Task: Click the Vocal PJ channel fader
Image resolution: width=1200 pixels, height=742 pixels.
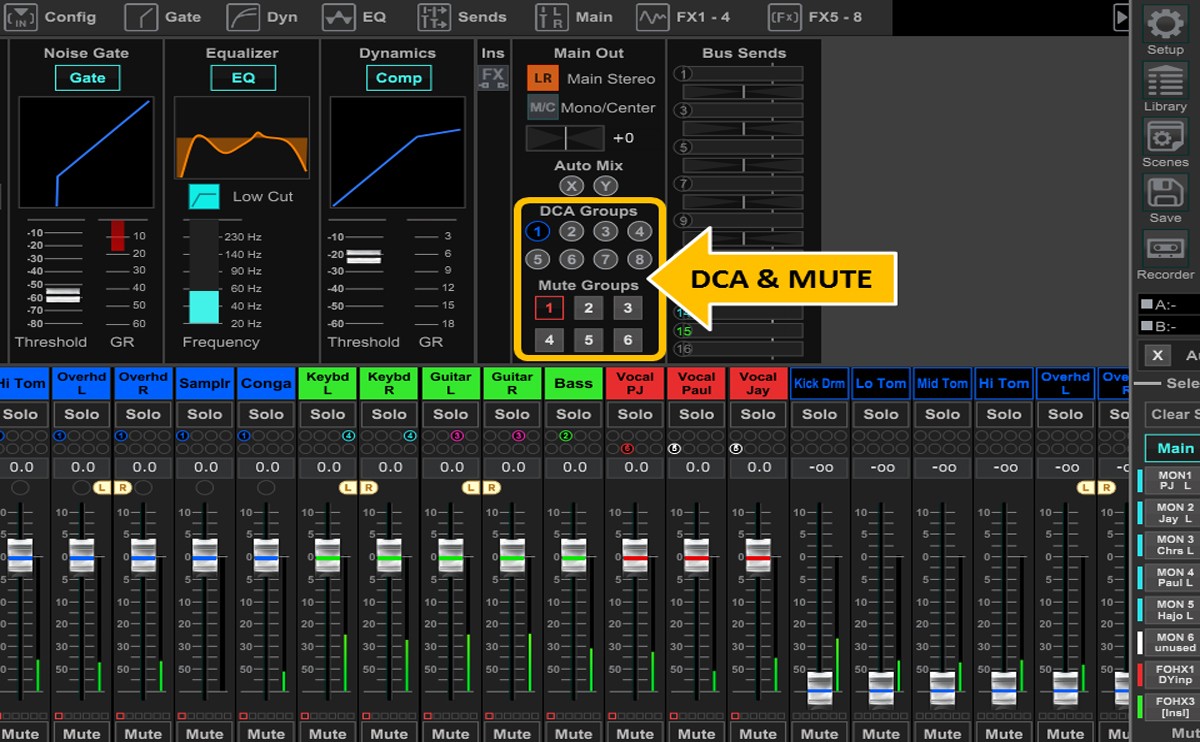Action: pyautogui.click(x=635, y=556)
